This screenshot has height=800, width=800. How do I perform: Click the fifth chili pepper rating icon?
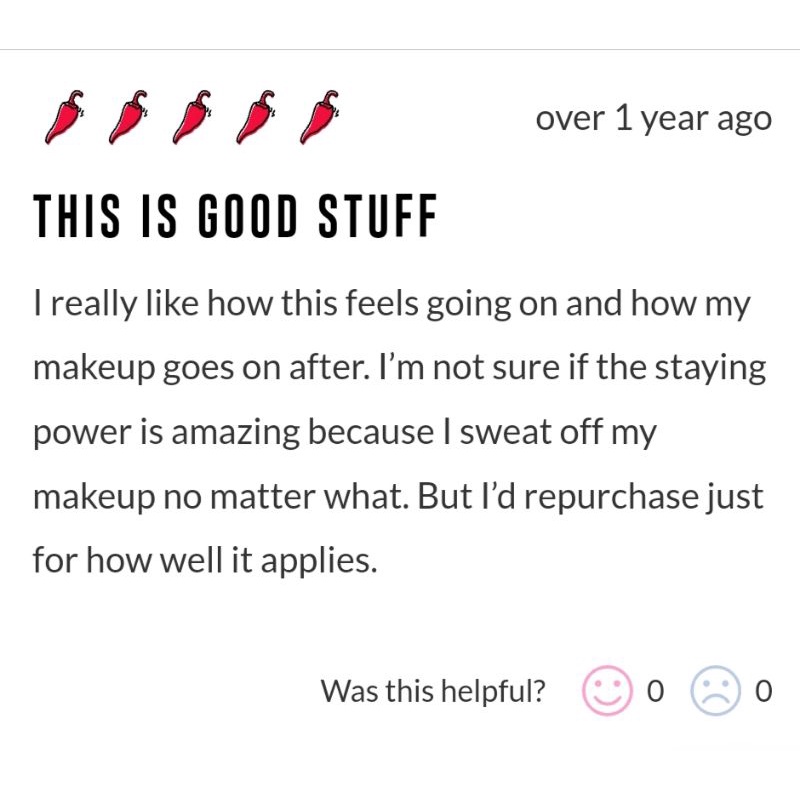[319, 118]
